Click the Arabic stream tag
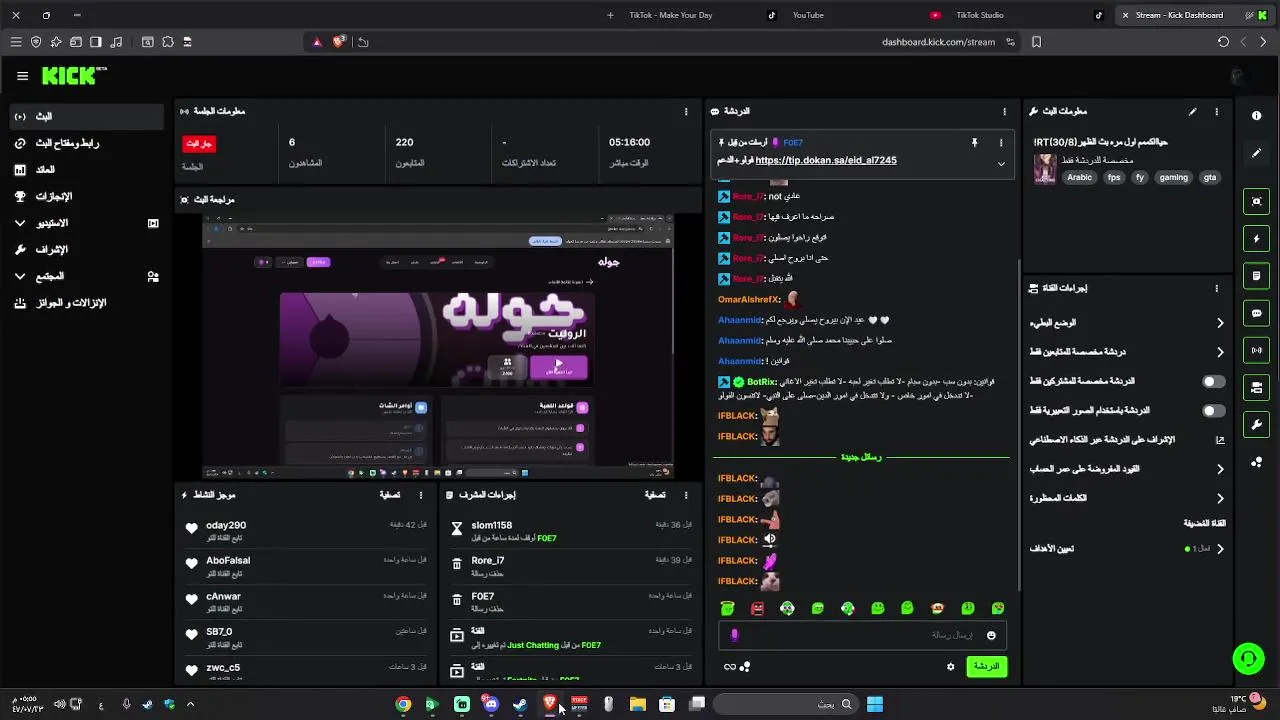 (x=1080, y=178)
